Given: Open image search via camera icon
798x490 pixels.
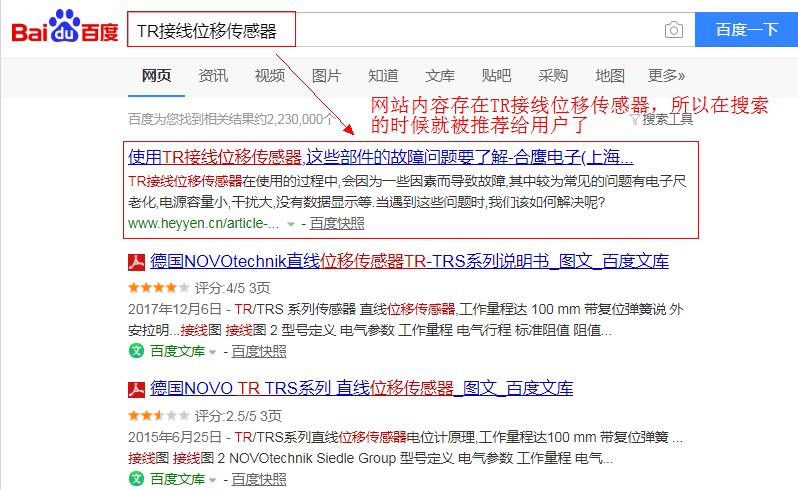Looking at the screenshot, I should (x=674, y=29).
